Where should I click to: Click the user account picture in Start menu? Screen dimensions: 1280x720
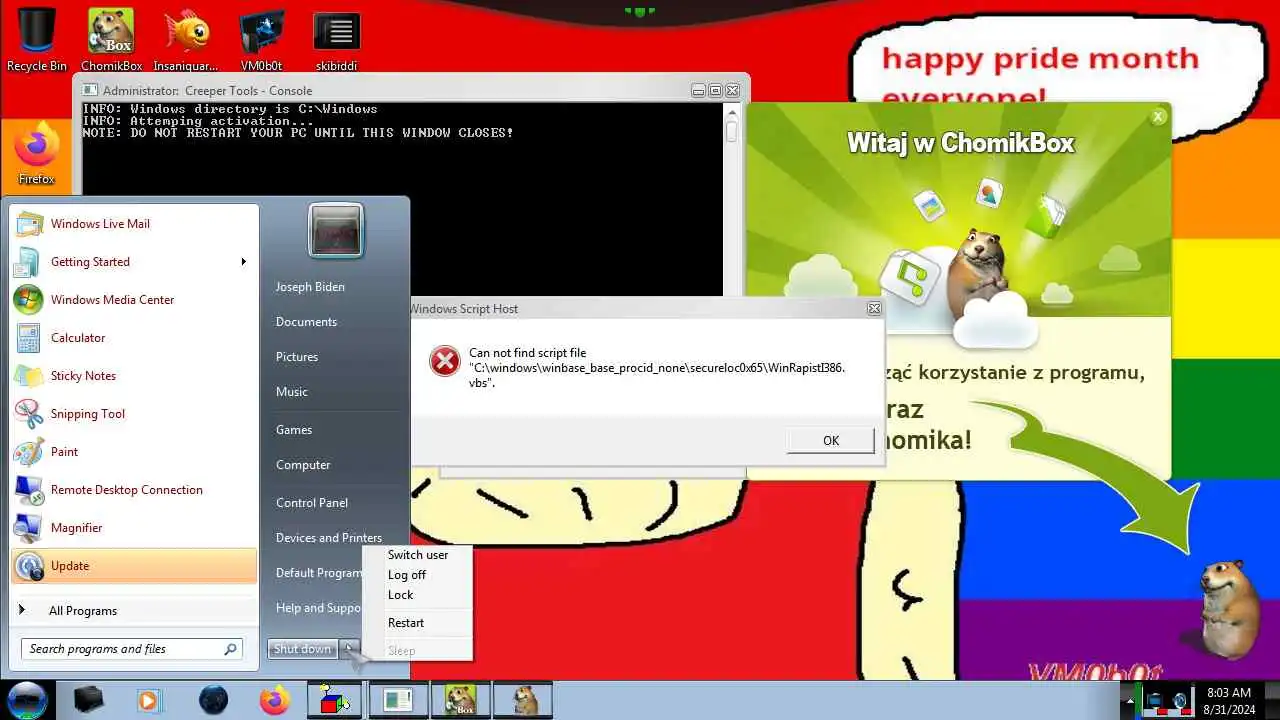336,231
